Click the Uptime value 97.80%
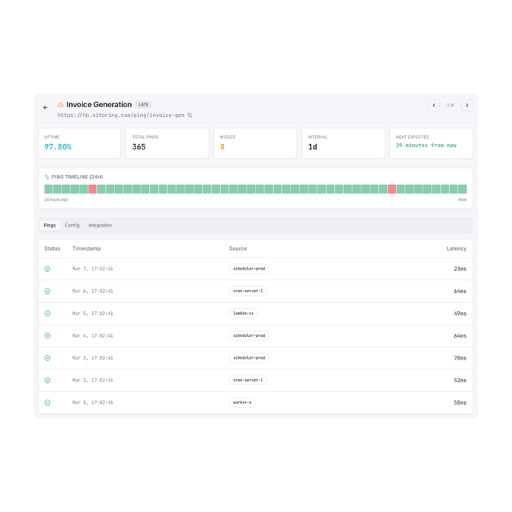512x512 pixels. click(58, 147)
